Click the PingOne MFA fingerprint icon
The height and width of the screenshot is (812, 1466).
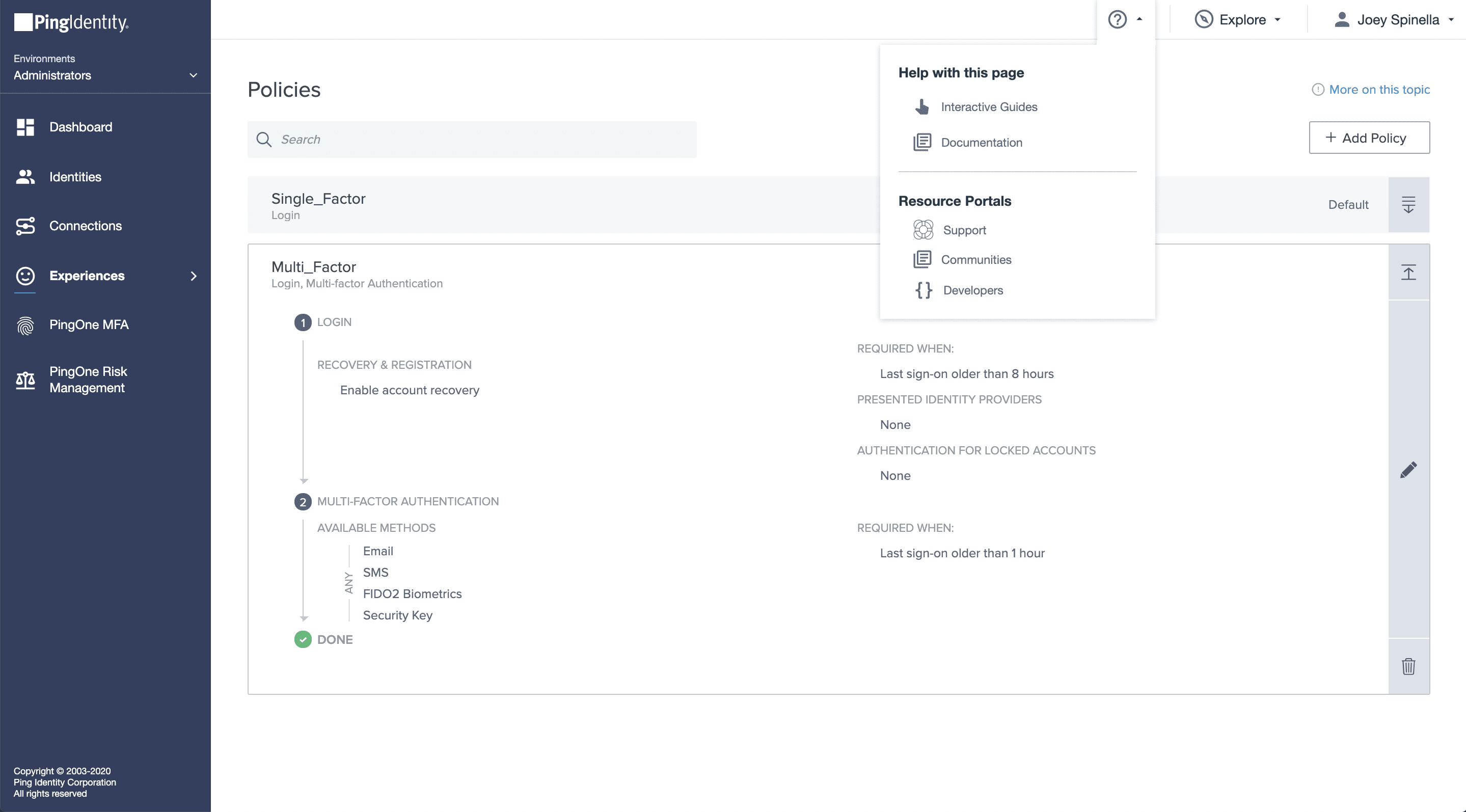tap(25, 326)
